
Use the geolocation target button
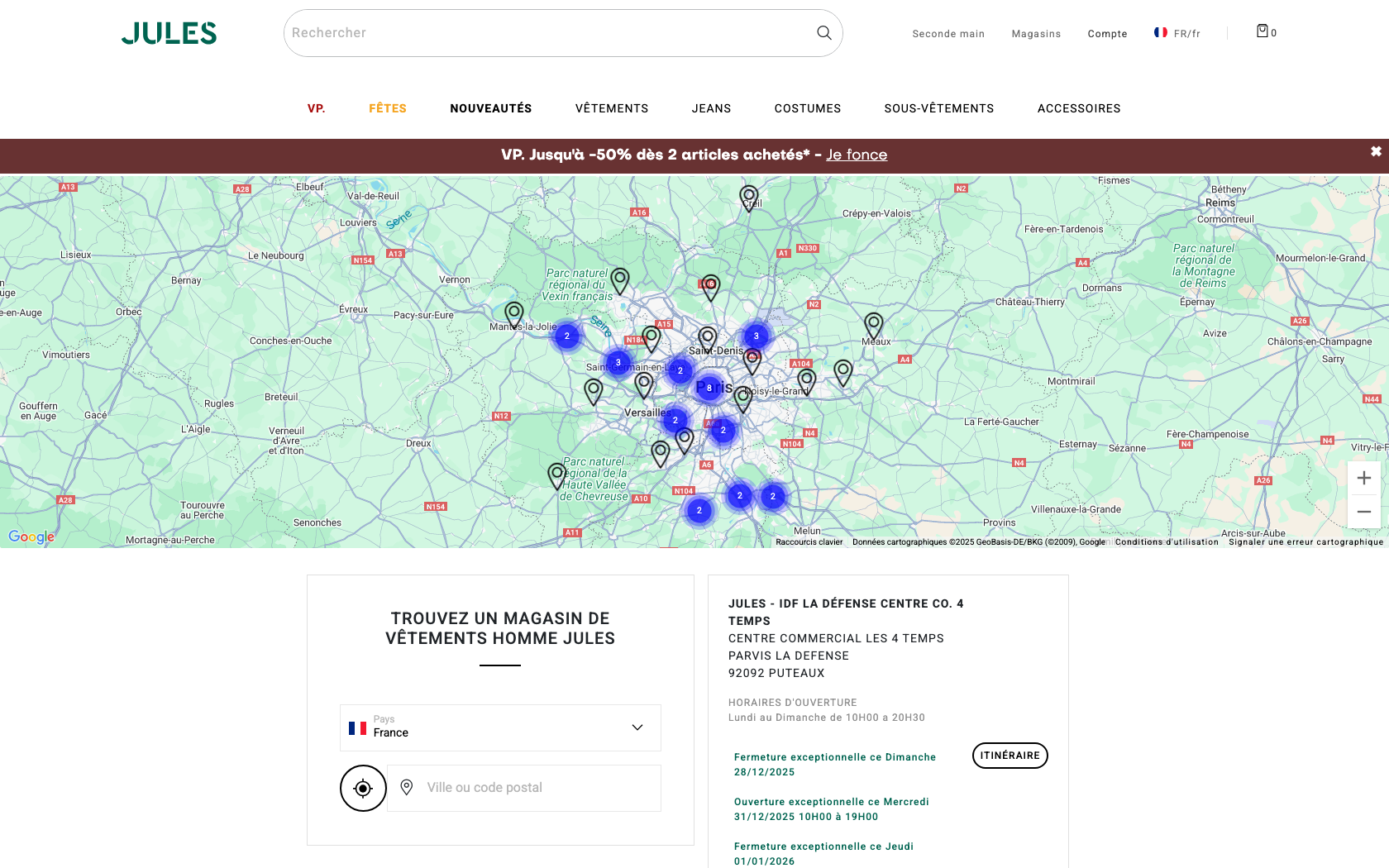(363, 788)
